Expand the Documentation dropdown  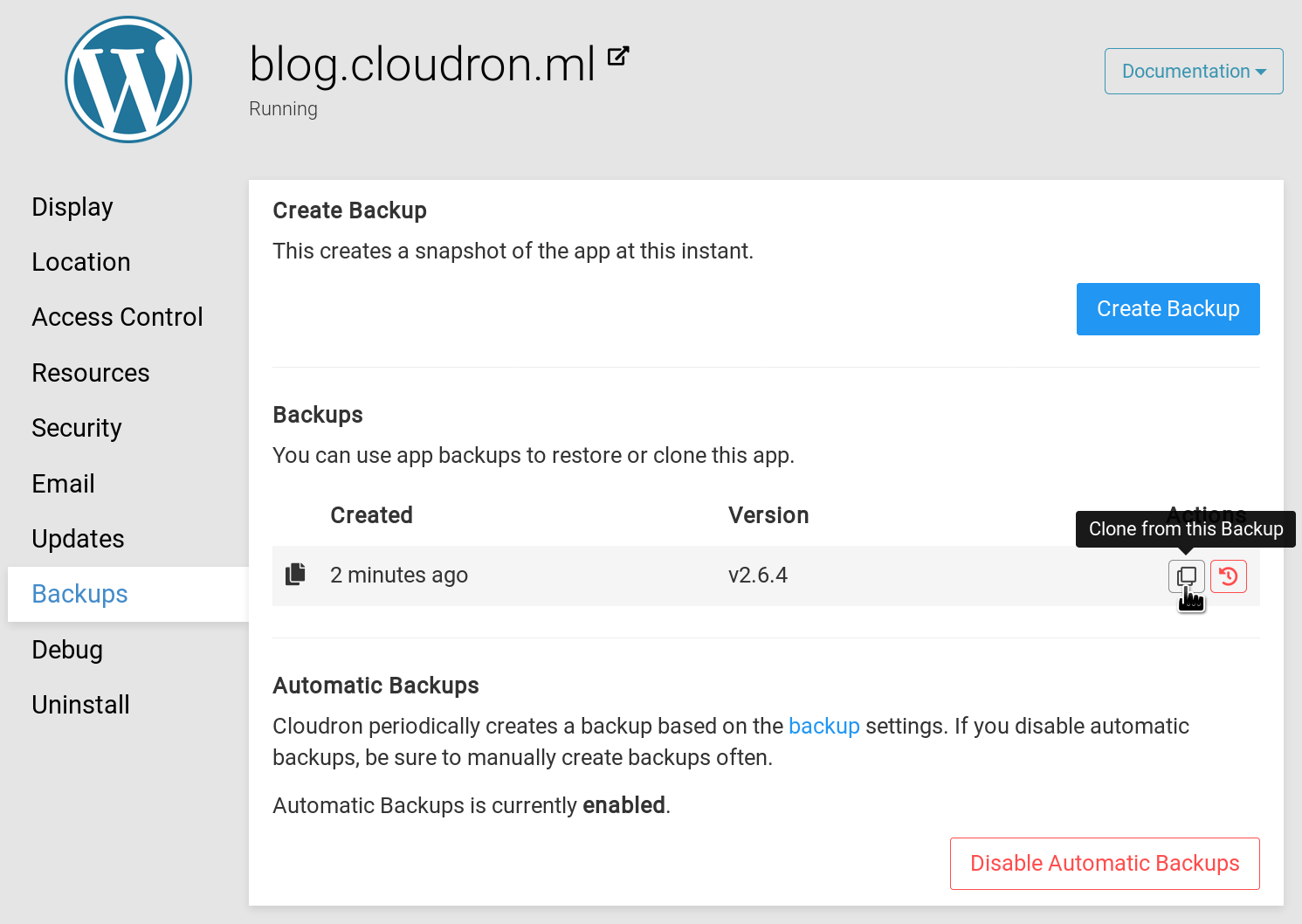[1193, 72]
